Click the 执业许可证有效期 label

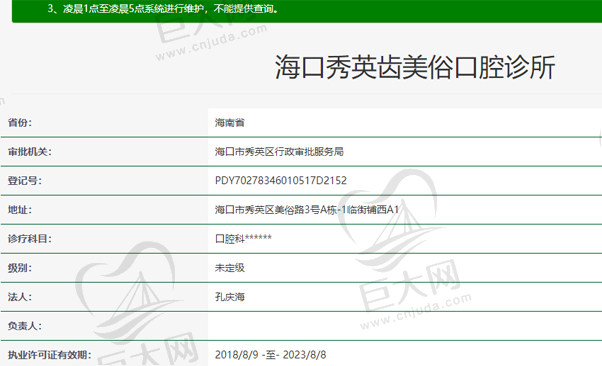pos(50,355)
